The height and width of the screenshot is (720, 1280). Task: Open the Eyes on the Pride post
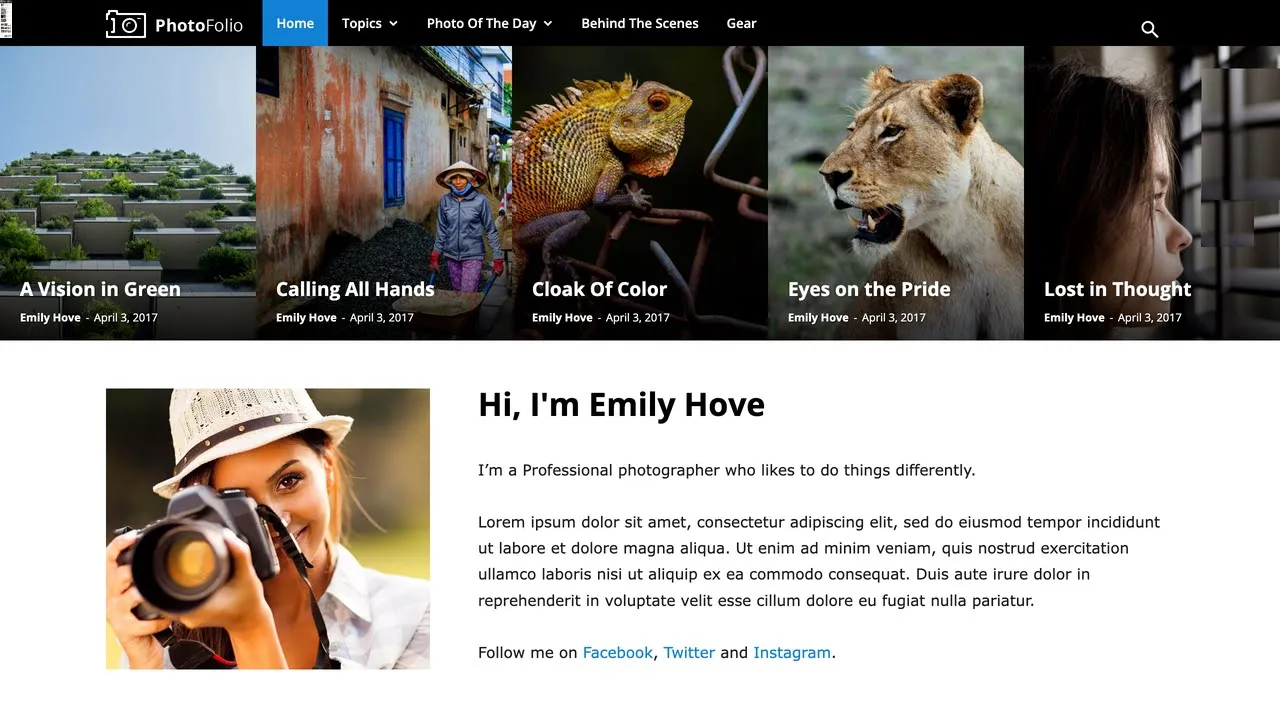(869, 289)
